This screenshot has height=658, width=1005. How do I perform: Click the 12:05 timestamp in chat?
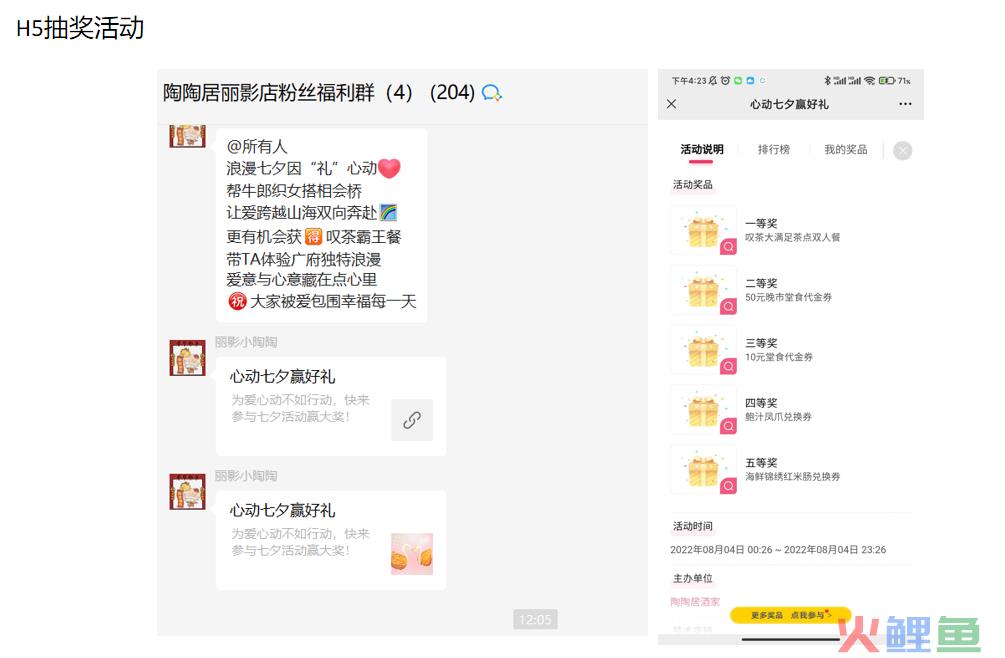pos(535,620)
